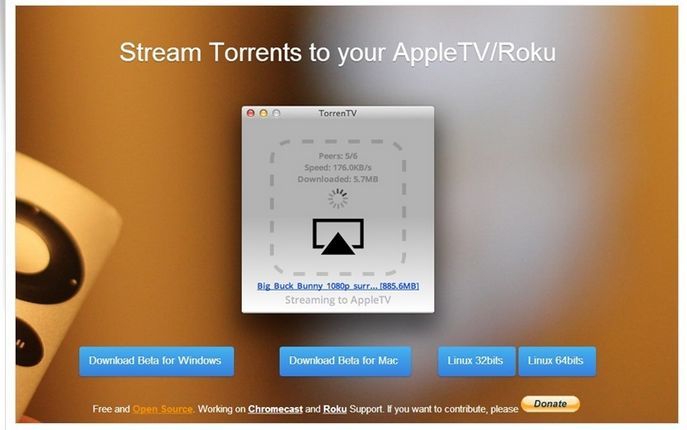Click the 'Downloaded: 5.7MB' text
Image resolution: width=687 pixels, height=430 pixels.
[338, 179]
